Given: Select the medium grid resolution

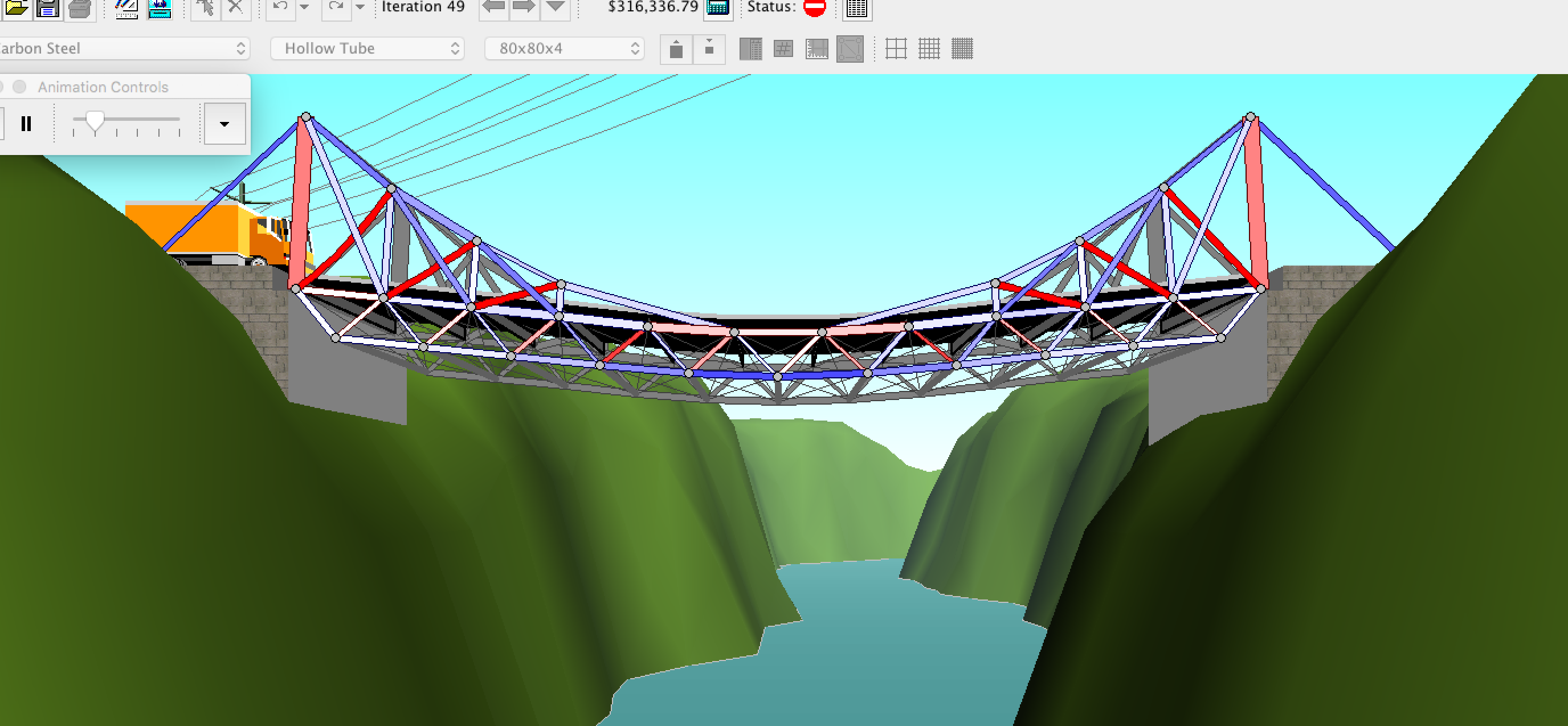Looking at the screenshot, I should coord(929,48).
